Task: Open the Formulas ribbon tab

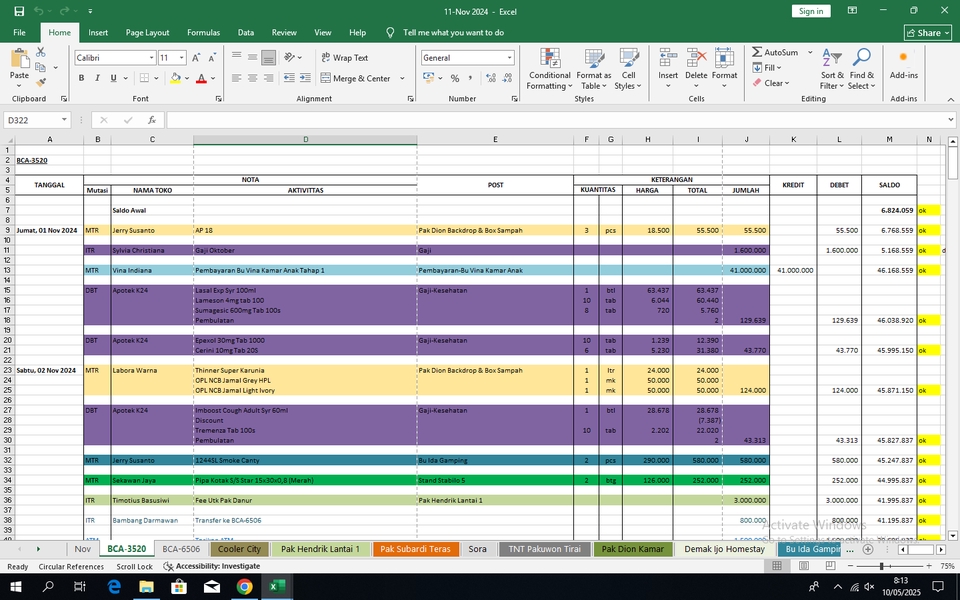Action: pos(203,32)
